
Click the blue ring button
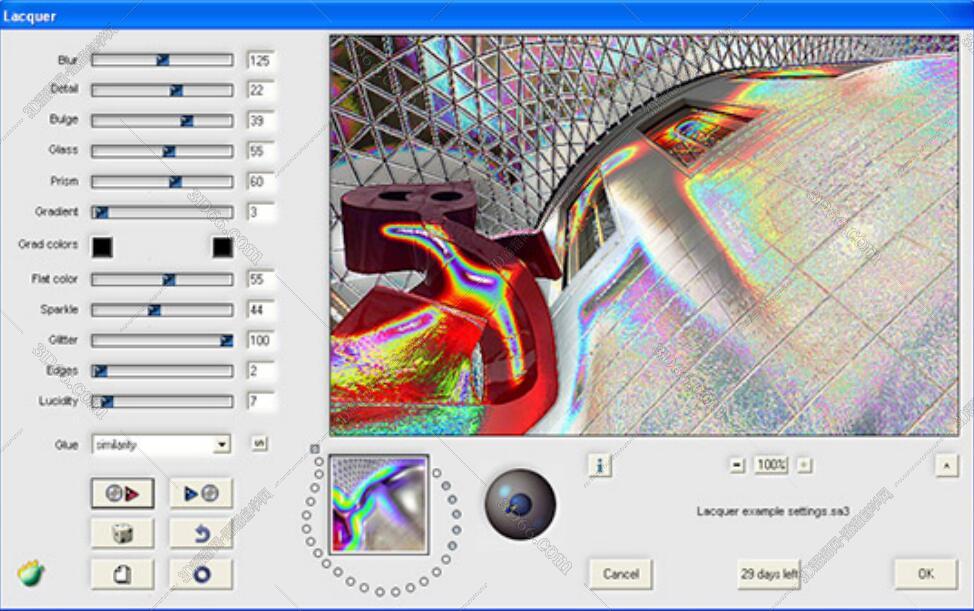click(201, 574)
